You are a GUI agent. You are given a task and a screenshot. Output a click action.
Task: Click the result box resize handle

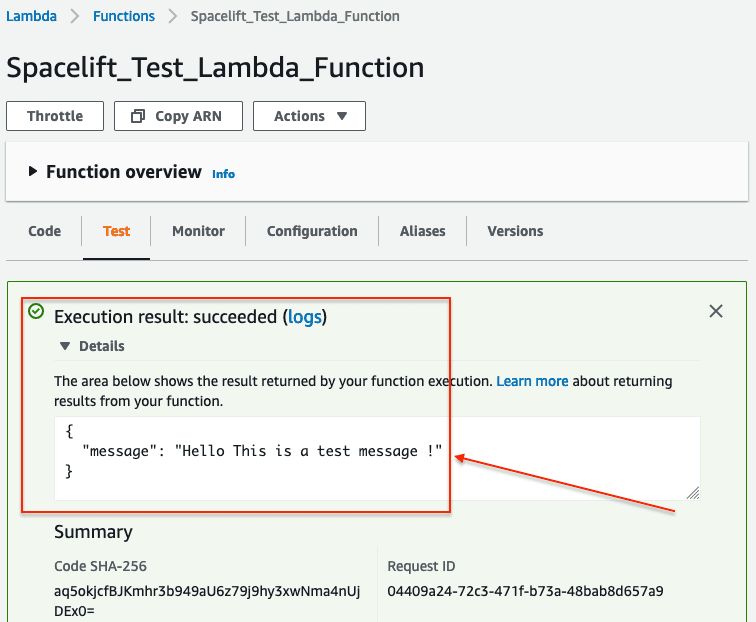click(693, 493)
